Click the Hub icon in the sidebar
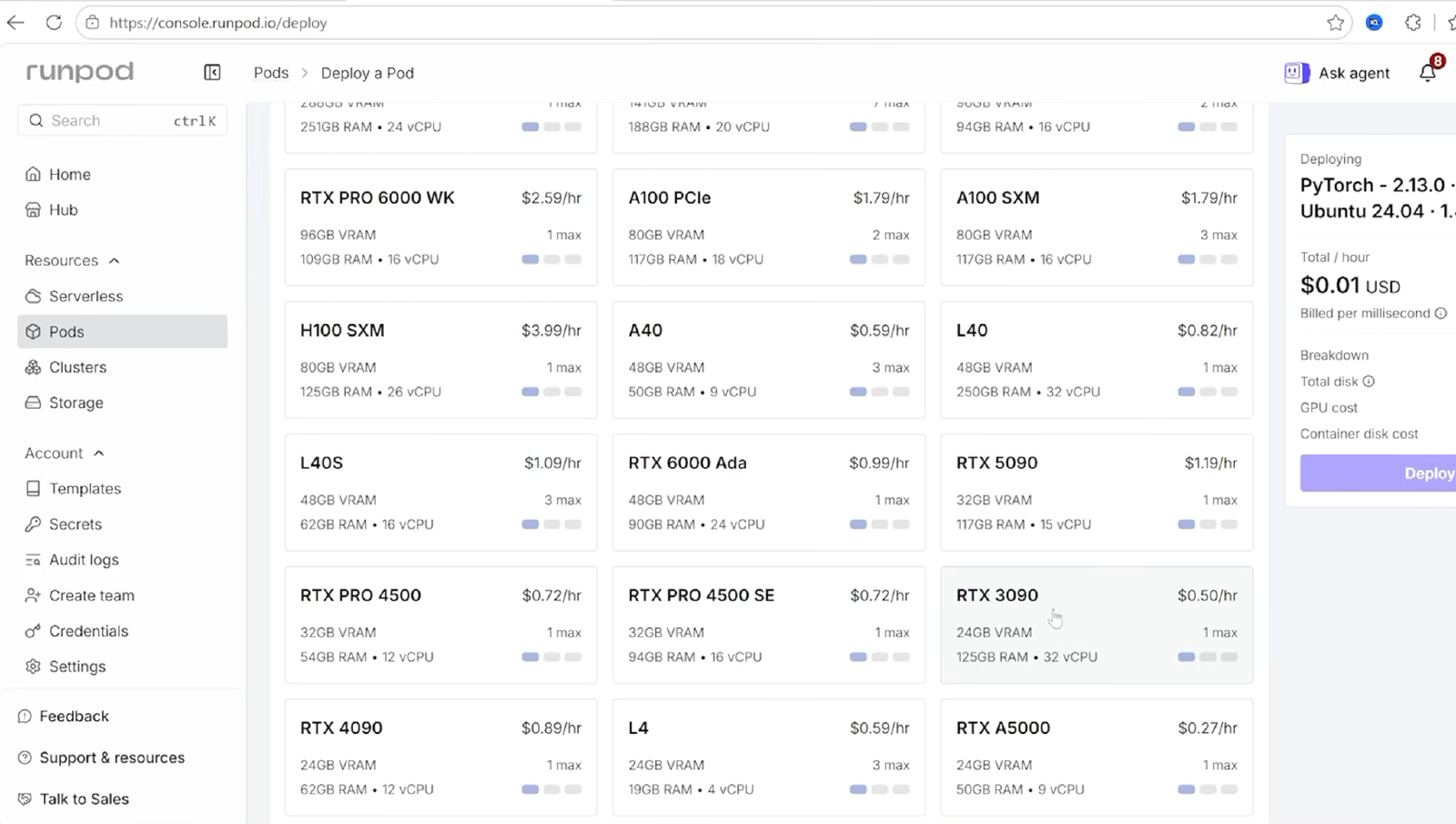1456x824 pixels. 34,209
